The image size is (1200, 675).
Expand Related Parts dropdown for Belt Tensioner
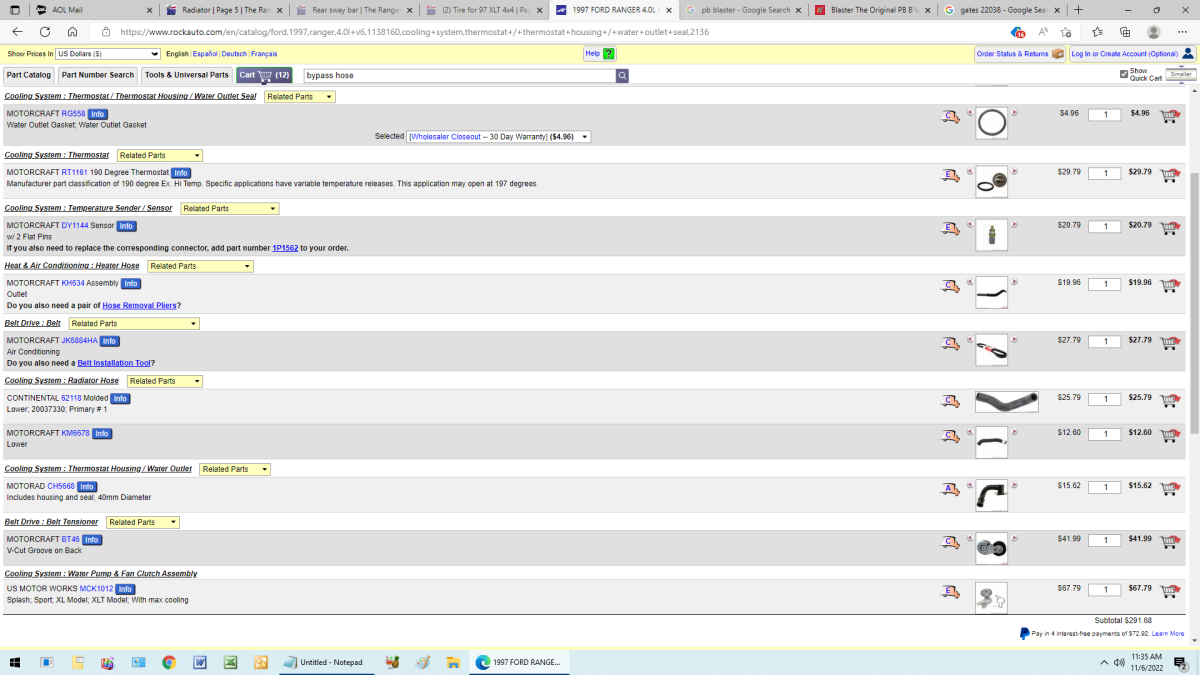[x=143, y=522]
